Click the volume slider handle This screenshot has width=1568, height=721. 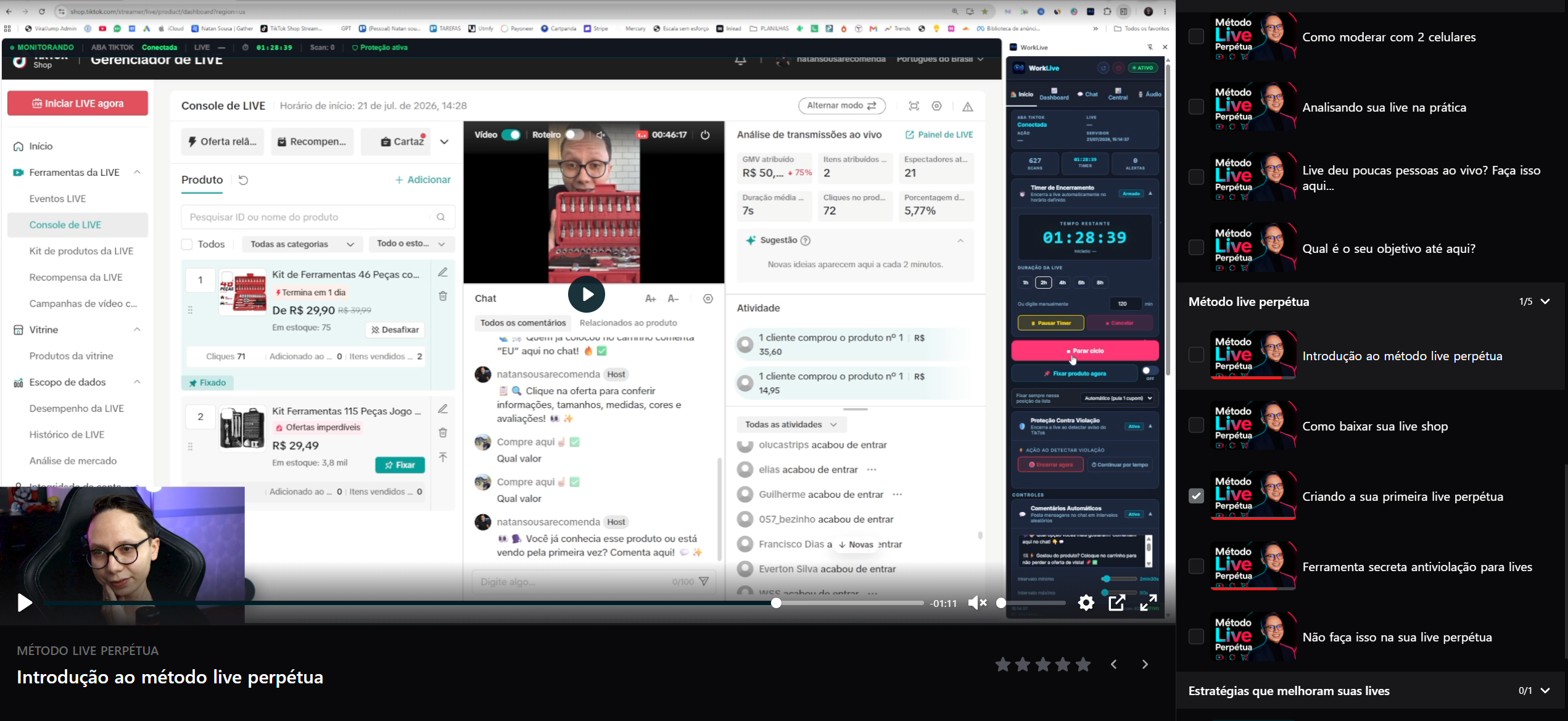[x=1001, y=603]
